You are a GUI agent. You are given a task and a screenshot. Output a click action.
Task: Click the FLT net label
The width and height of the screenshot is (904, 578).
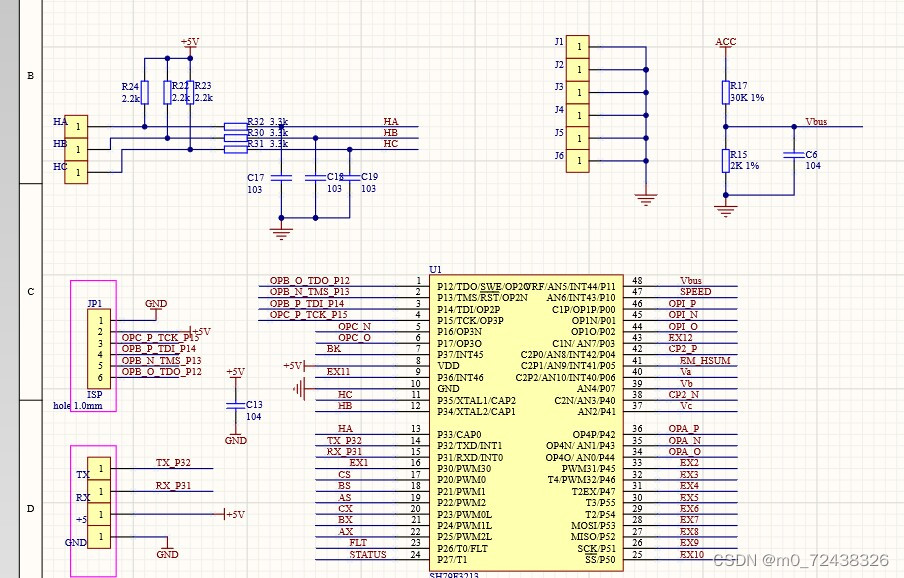(357, 543)
